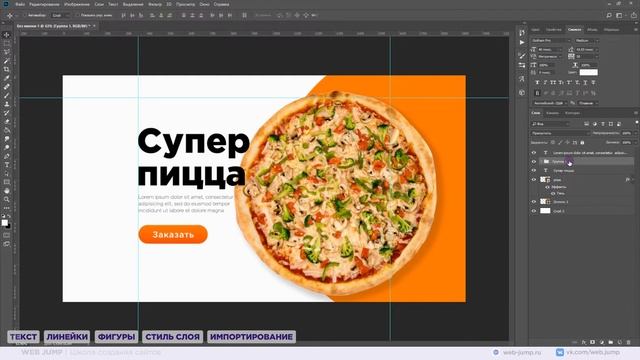Click the text color swatch

pyautogui.click(x=589, y=72)
